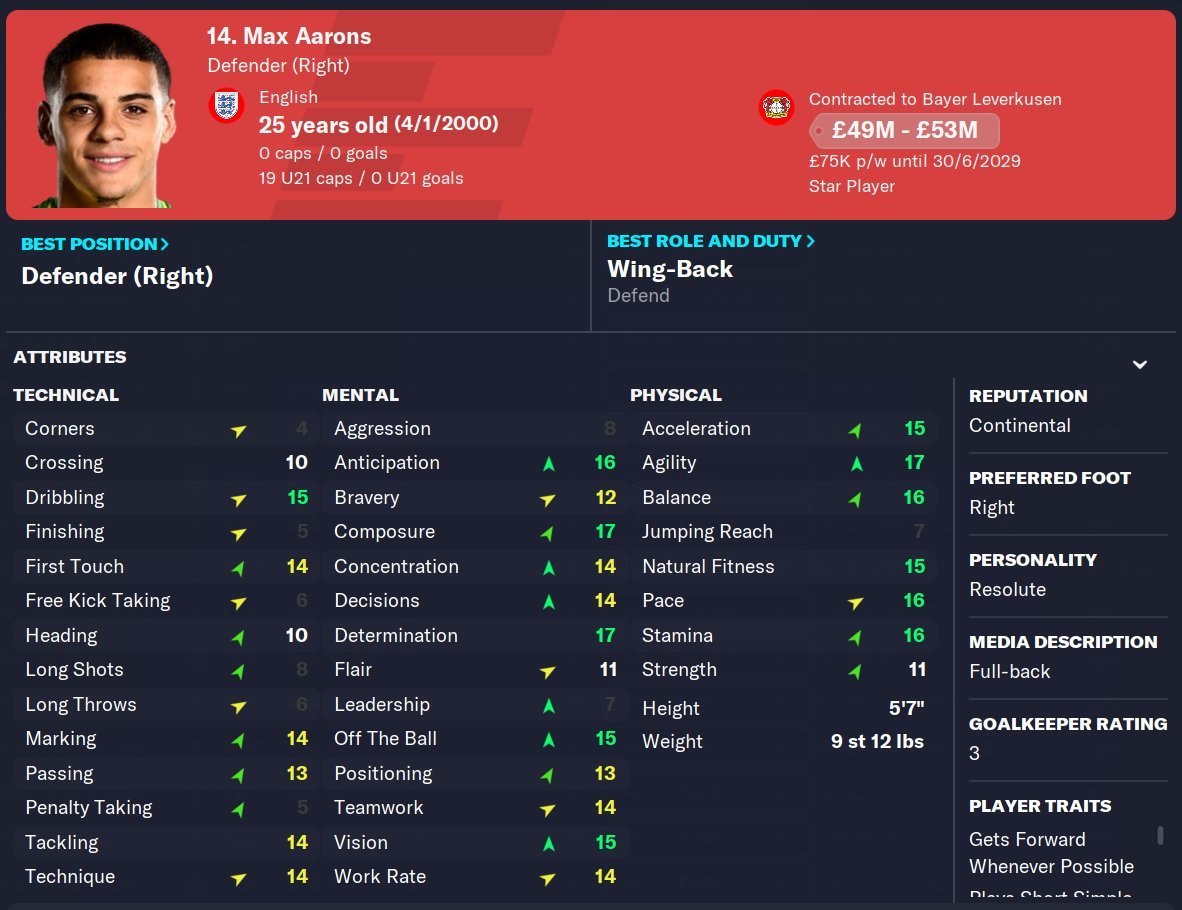Open the Best Role and Duty link

[710, 241]
